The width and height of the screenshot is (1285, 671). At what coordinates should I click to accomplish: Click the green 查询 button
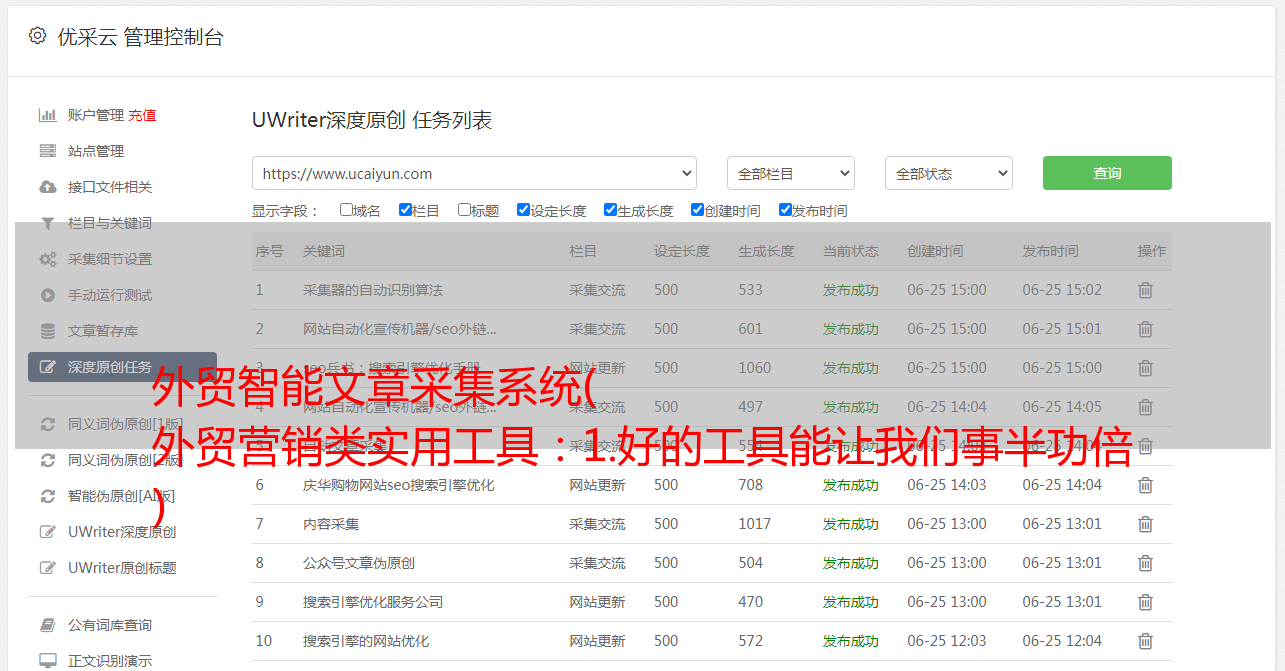tap(1106, 173)
